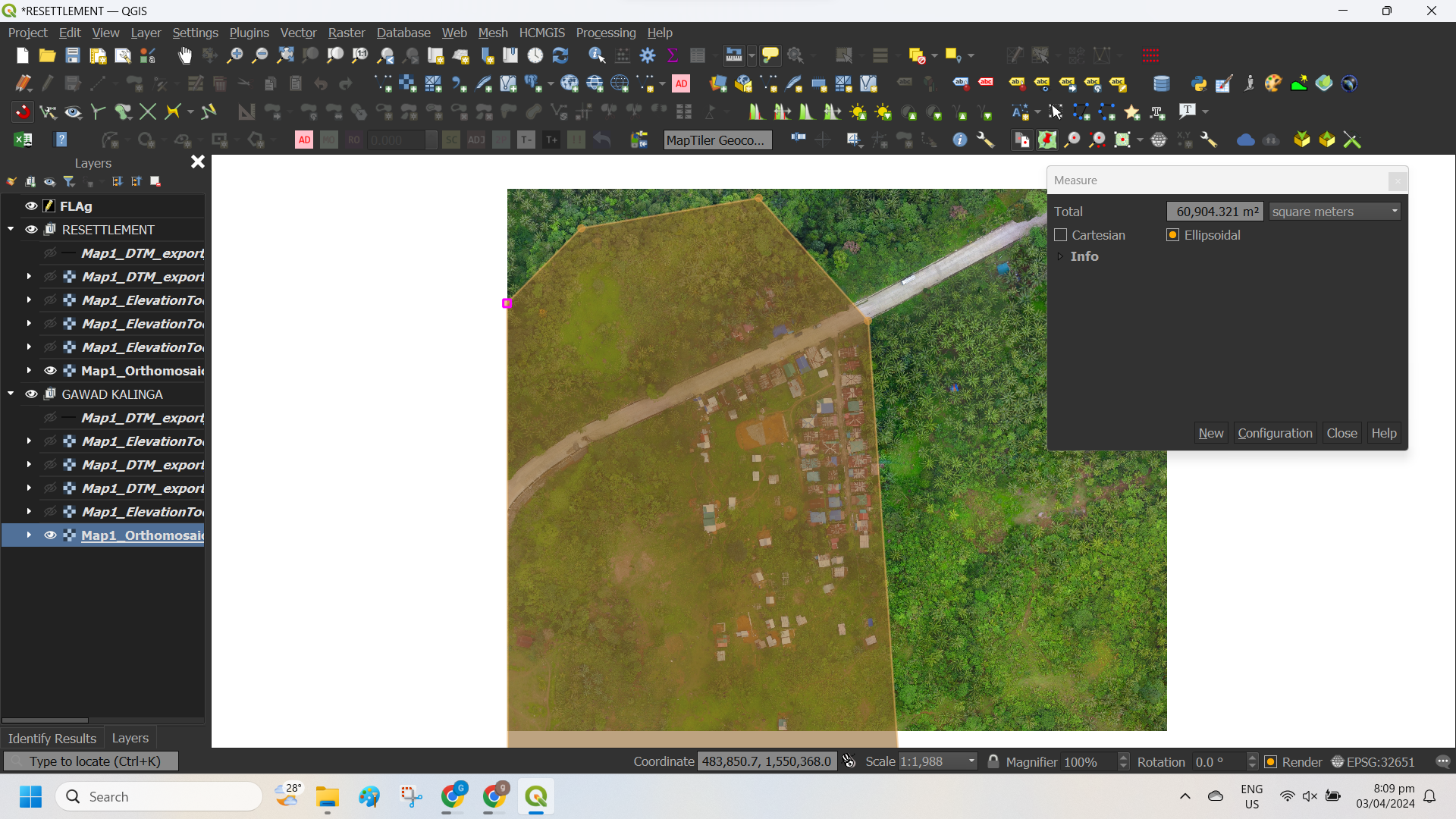Image resolution: width=1456 pixels, height=819 pixels.
Task: Open the square meters units dropdown
Action: 1334,212
